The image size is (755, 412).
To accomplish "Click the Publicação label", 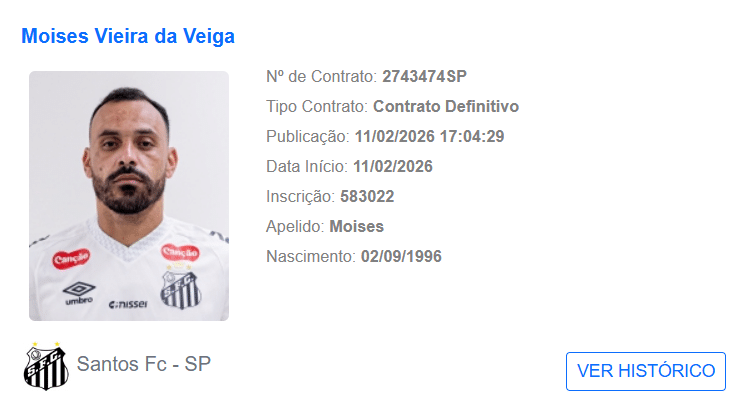I will point(308,137).
